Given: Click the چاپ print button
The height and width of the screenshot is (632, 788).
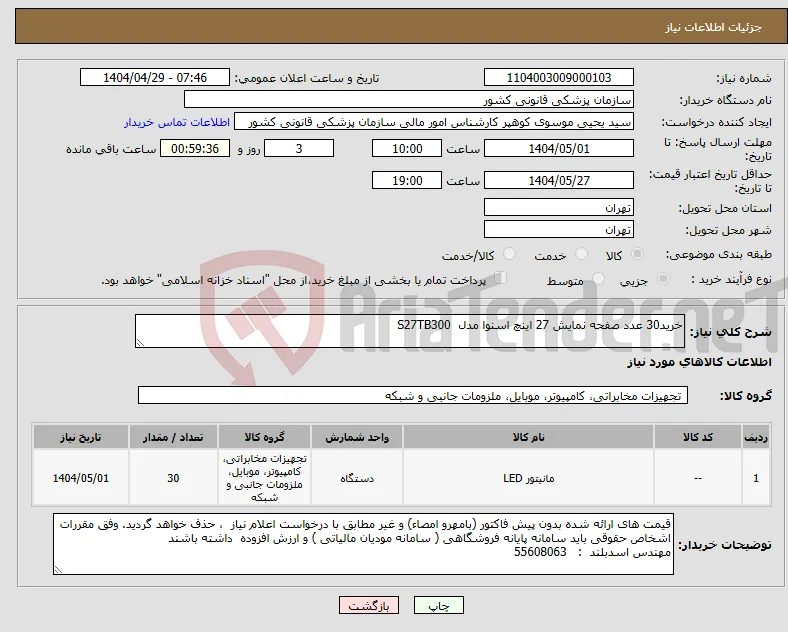Looking at the screenshot, I should tap(439, 605).
